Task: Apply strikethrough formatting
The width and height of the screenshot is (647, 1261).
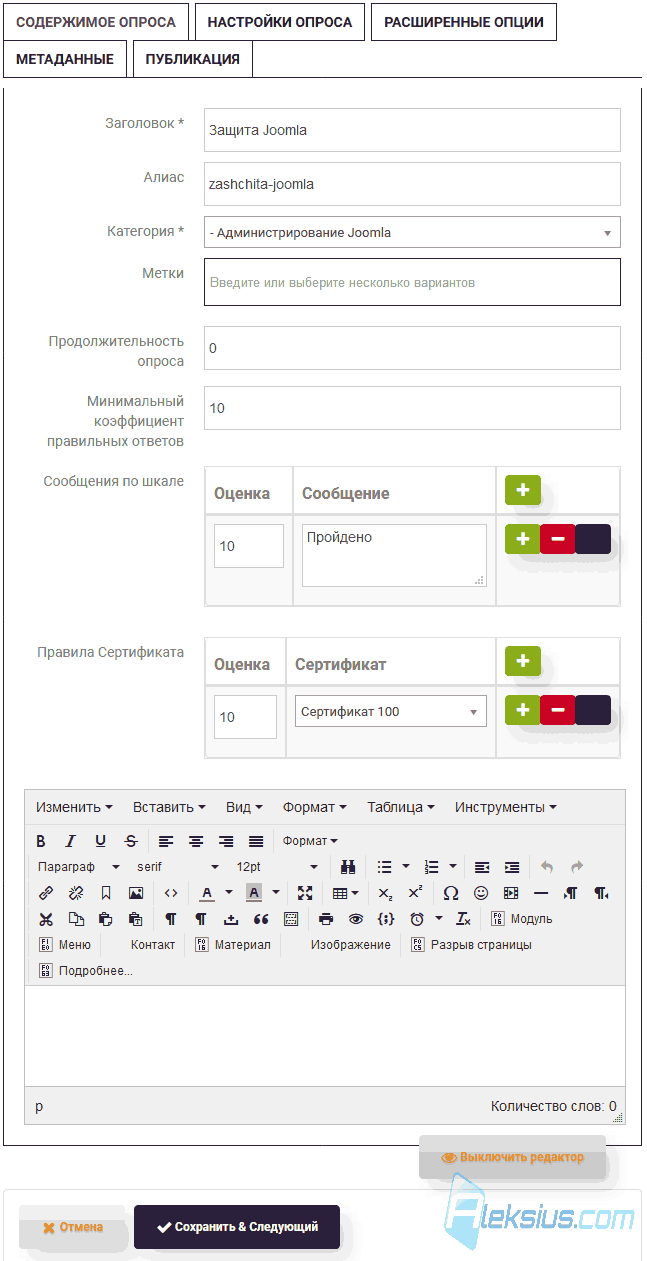Action: coord(131,841)
